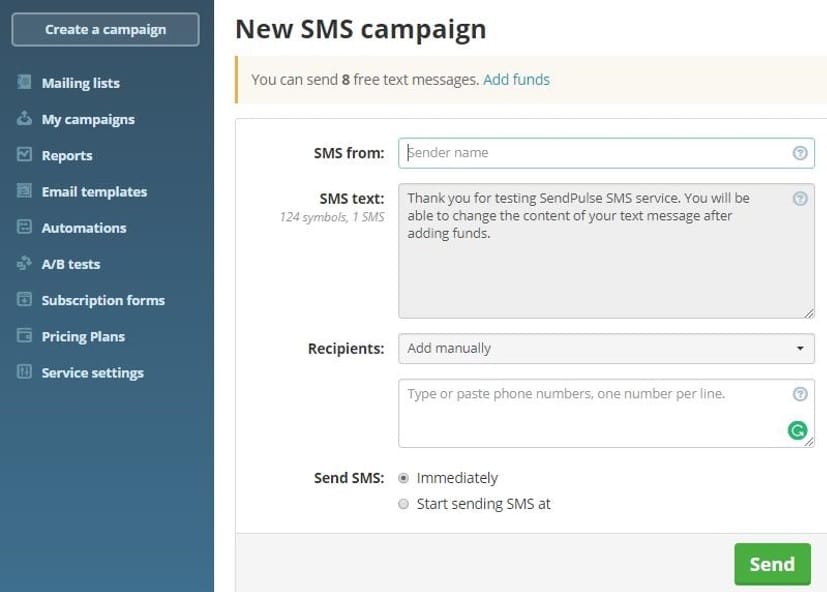This screenshot has width=827, height=592.
Task: Click the Email templates icon
Action: click(x=24, y=190)
